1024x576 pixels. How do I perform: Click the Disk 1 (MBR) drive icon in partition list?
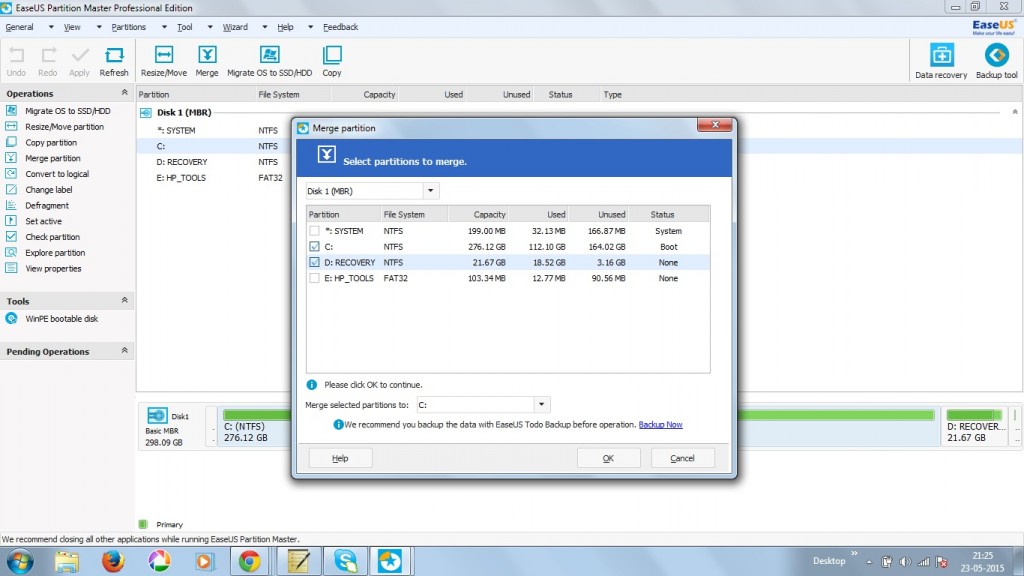[x=146, y=112]
